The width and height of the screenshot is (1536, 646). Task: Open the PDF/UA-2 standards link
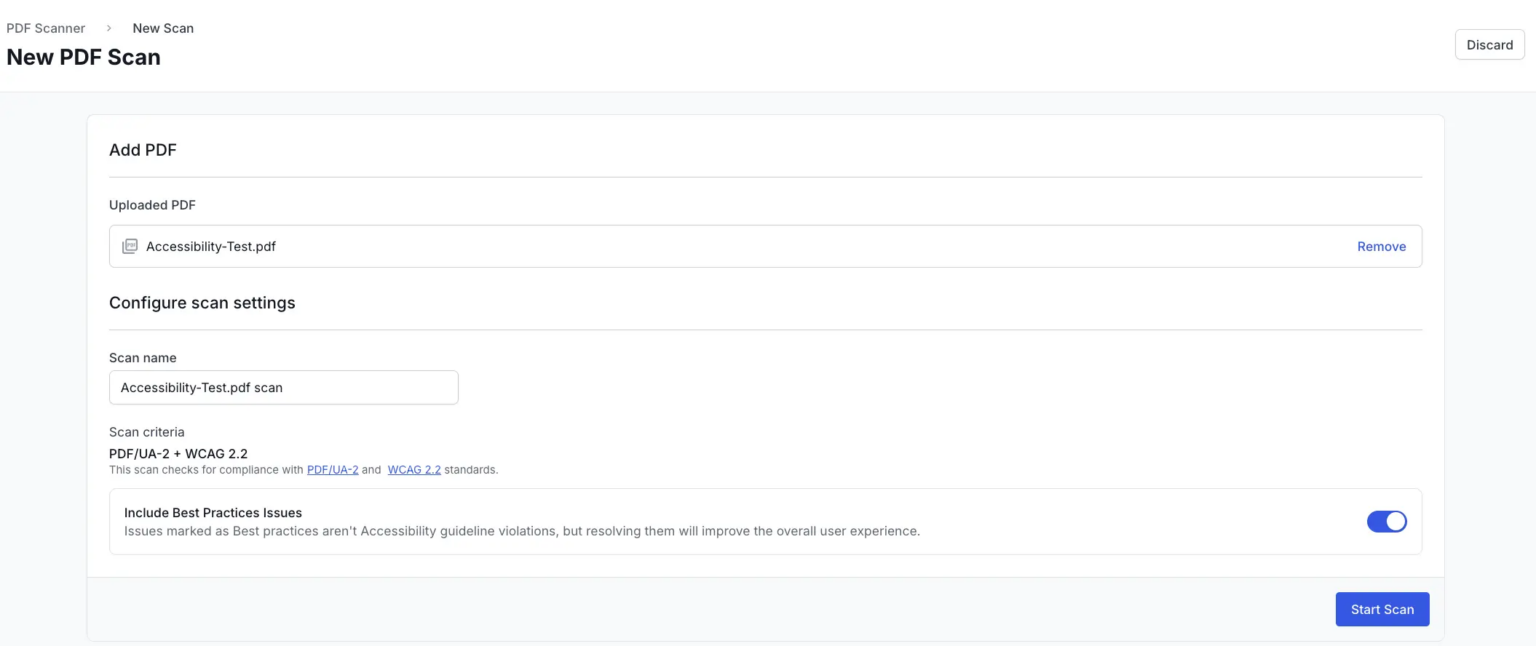(x=333, y=469)
